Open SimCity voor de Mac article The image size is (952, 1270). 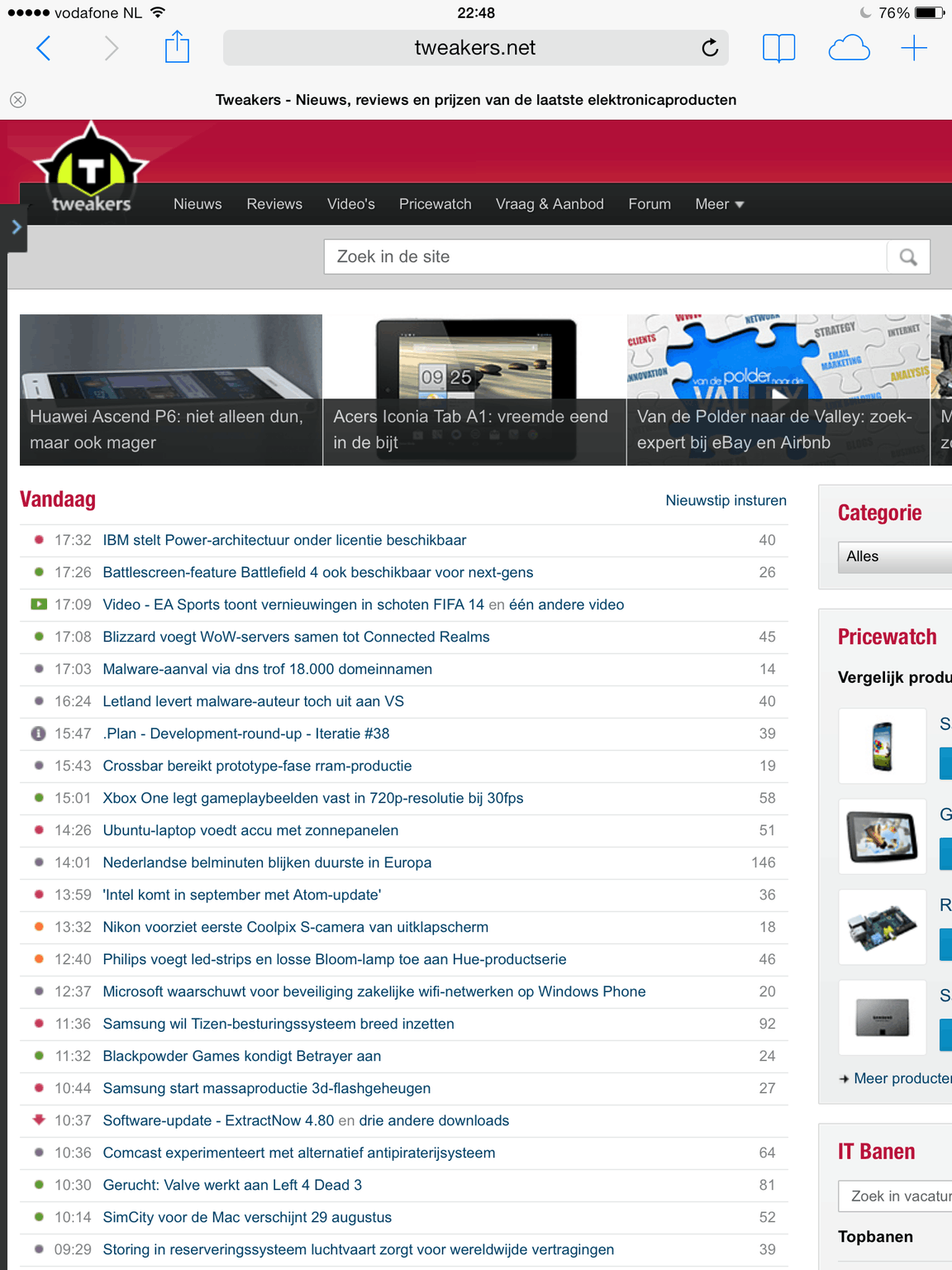(247, 1217)
